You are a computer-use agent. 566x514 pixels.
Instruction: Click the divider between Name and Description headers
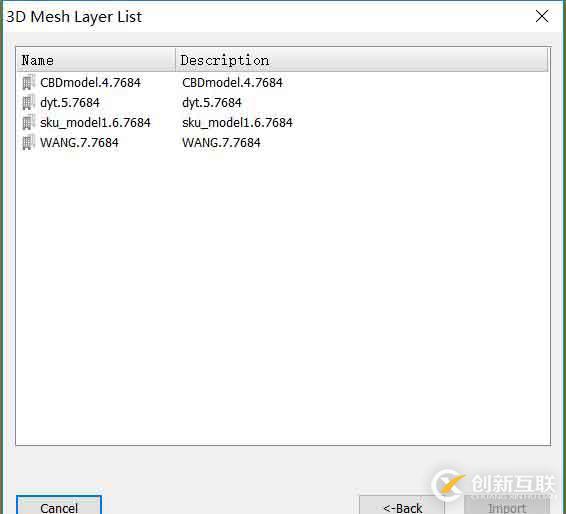[175, 60]
